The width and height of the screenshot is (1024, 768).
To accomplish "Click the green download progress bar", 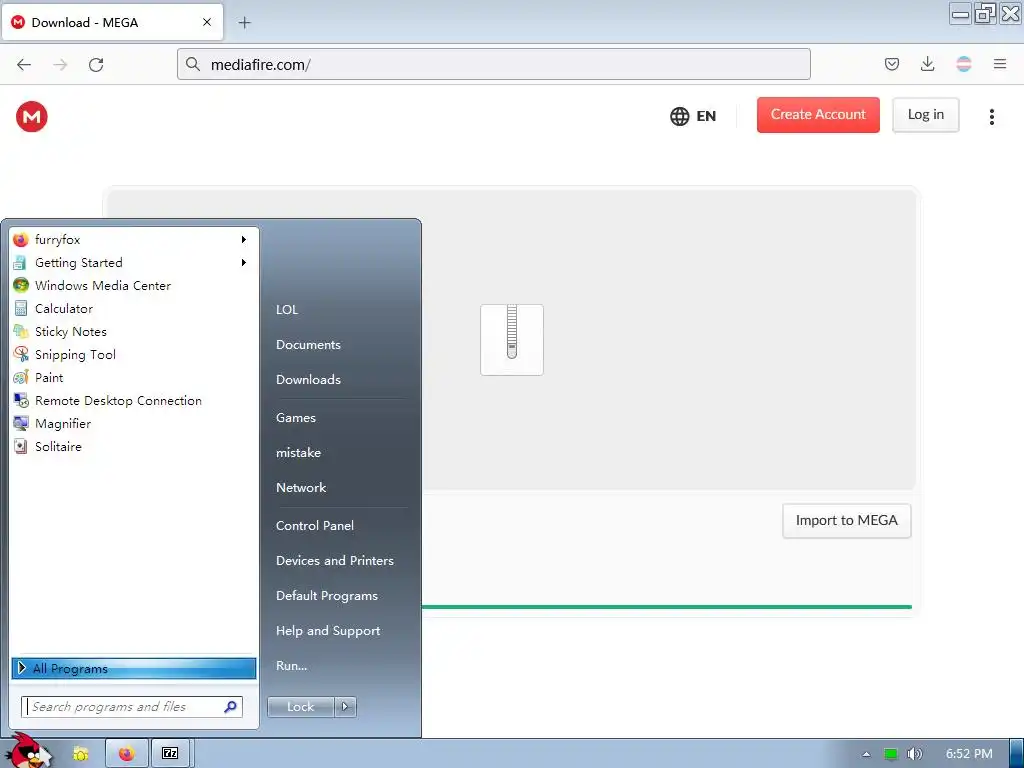I will pos(666,607).
